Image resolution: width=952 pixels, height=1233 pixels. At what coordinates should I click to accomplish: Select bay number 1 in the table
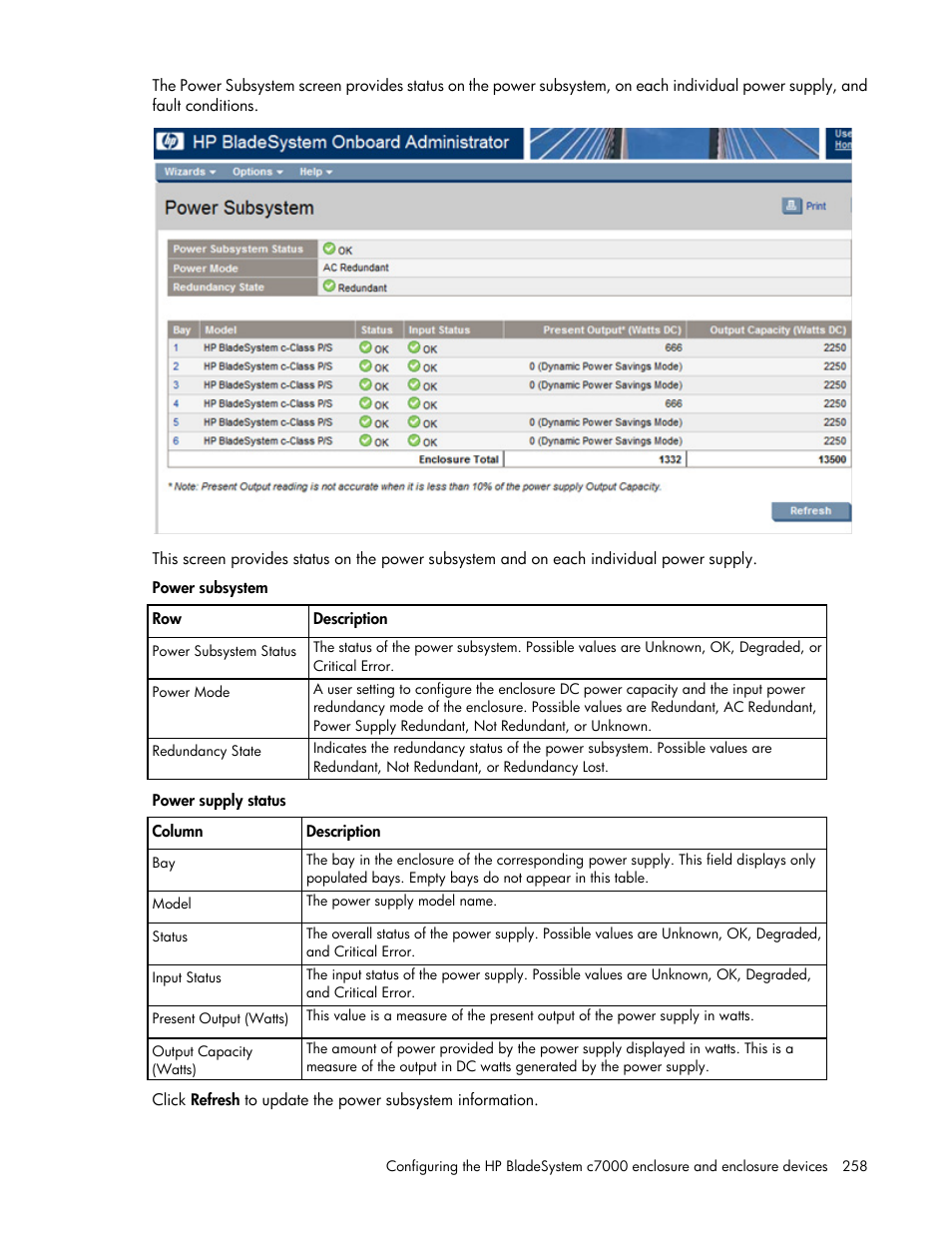177,348
